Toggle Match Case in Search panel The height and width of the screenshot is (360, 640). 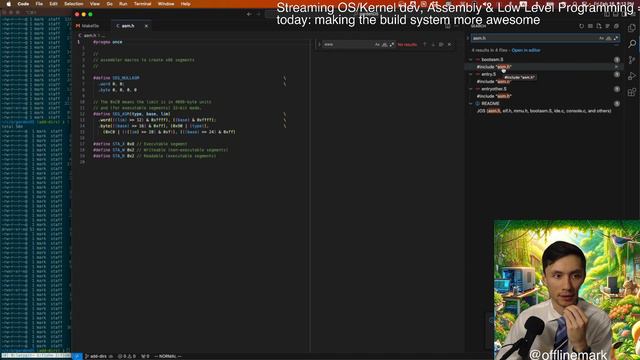(601, 38)
